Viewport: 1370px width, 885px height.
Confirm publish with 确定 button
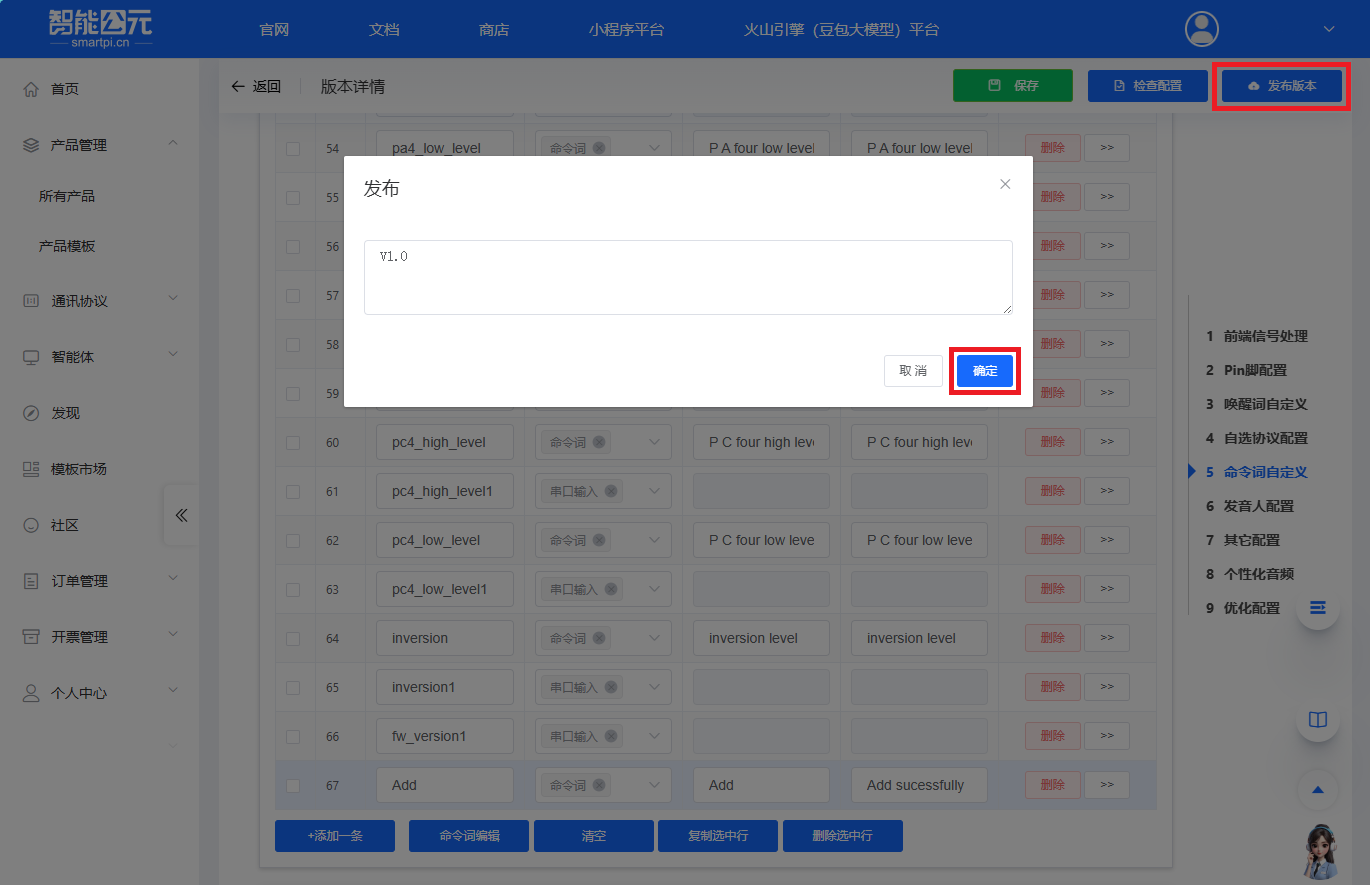click(985, 371)
